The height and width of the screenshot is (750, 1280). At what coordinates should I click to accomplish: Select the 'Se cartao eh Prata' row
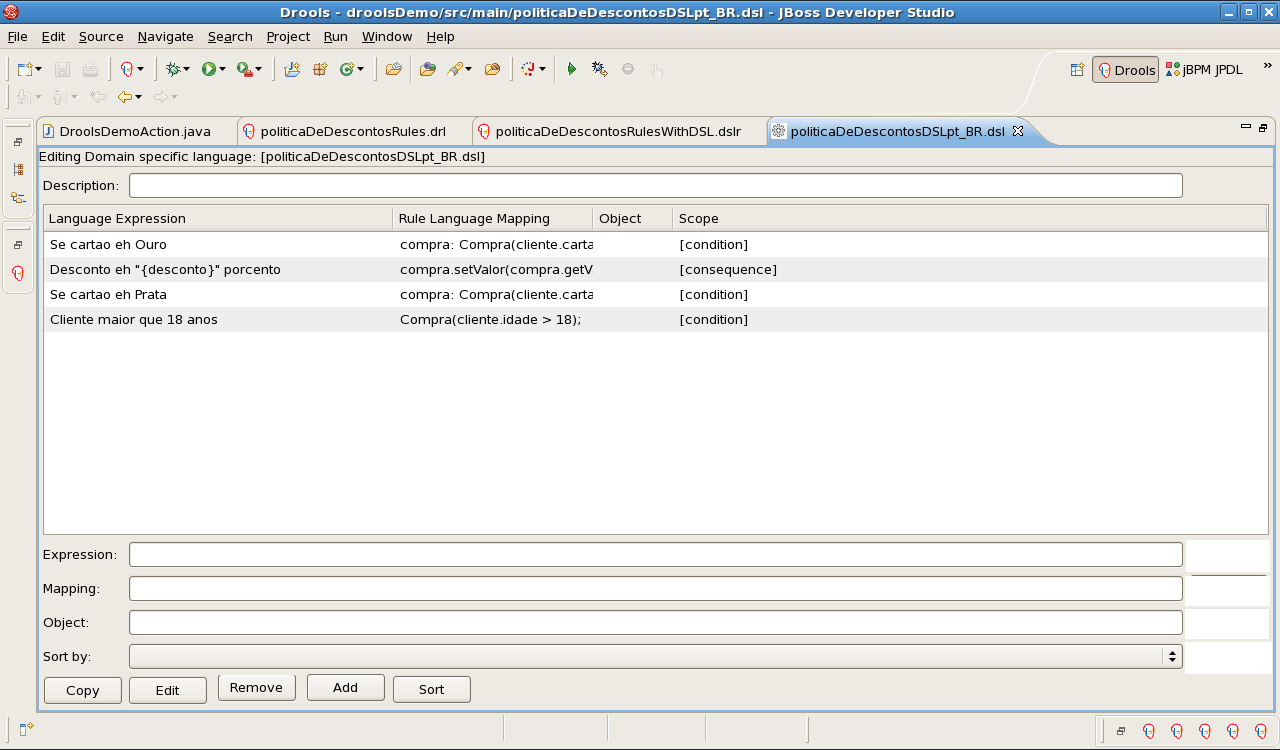point(656,294)
